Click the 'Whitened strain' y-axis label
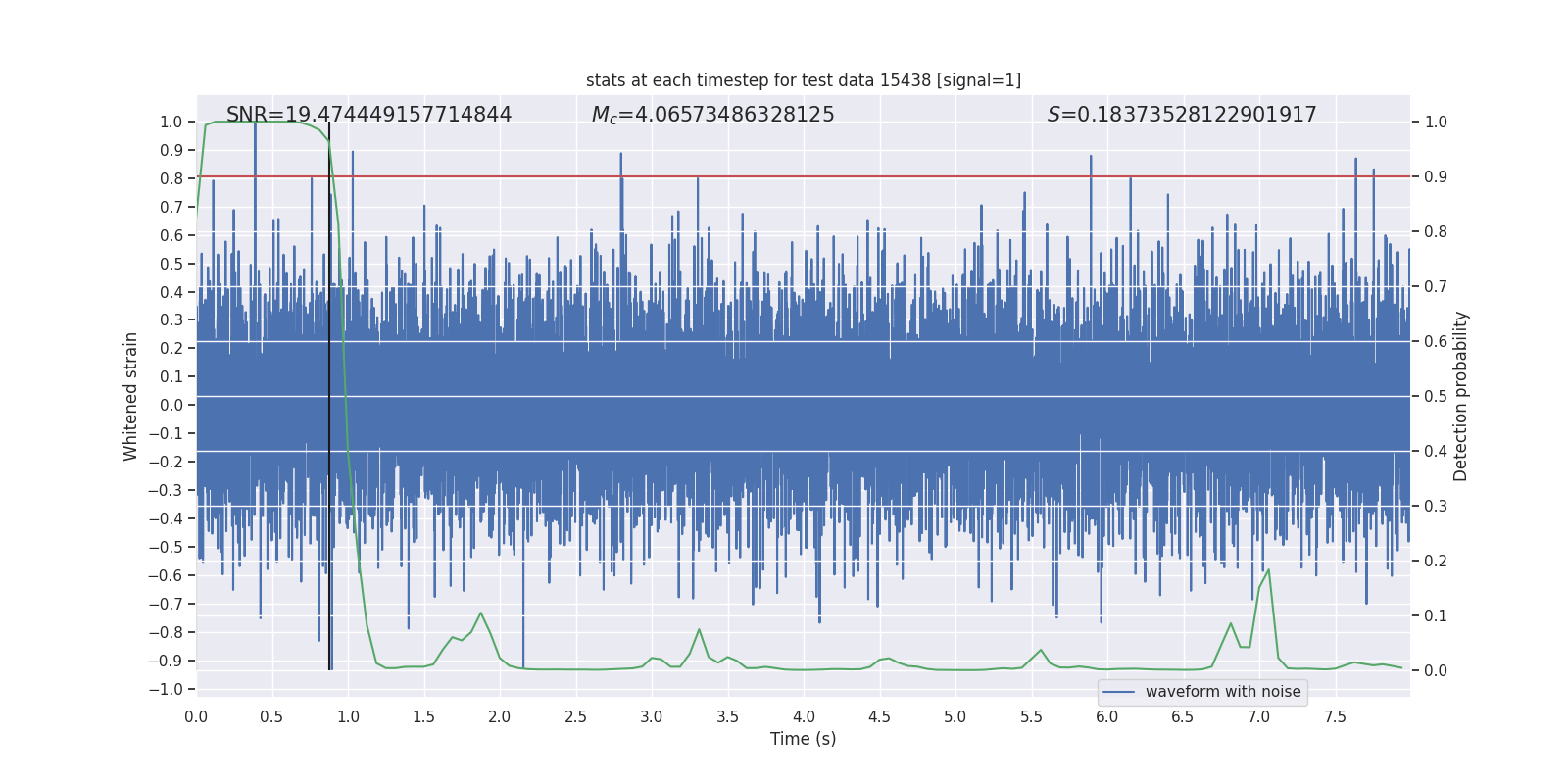The height and width of the screenshot is (784, 1568). click(130, 396)
